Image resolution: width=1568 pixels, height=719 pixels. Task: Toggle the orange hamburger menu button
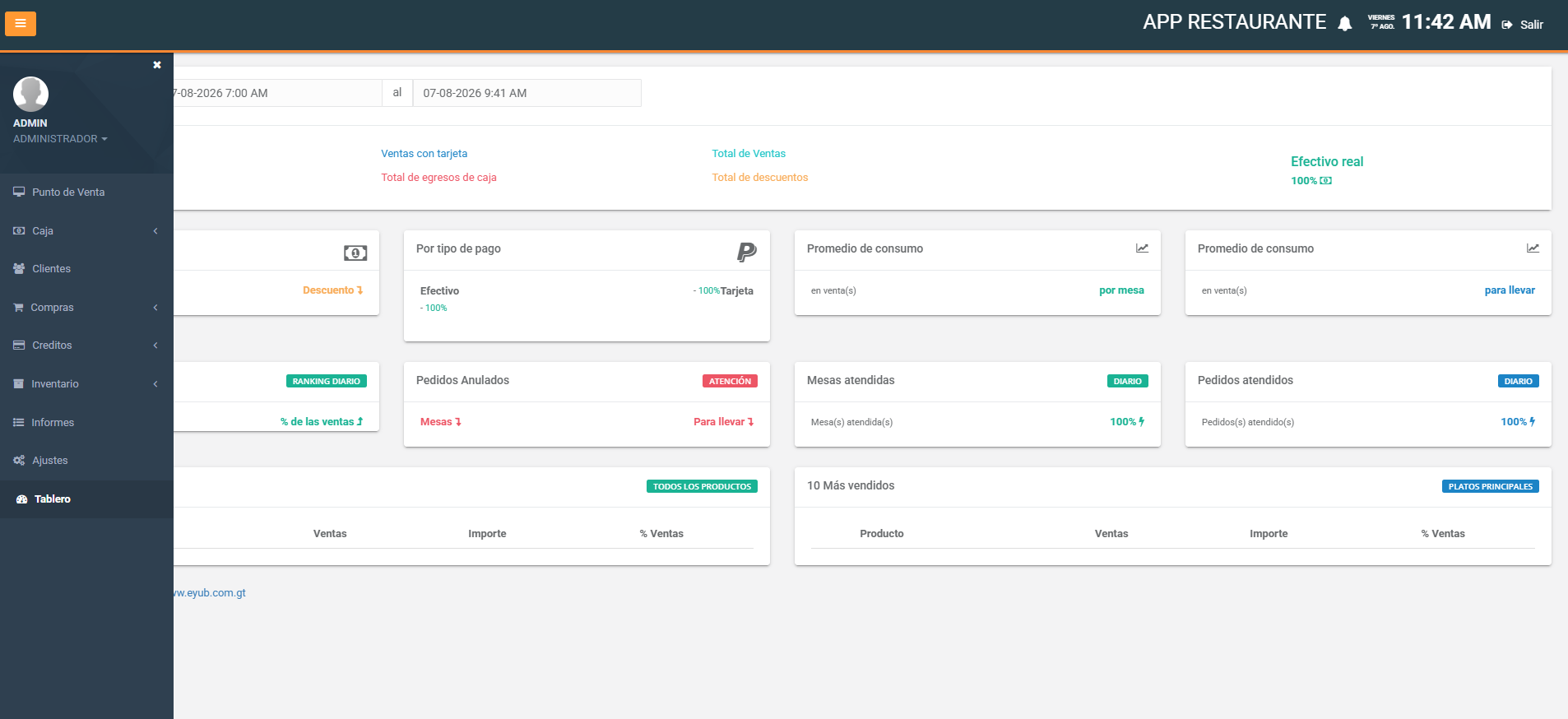tap(21, 24)
